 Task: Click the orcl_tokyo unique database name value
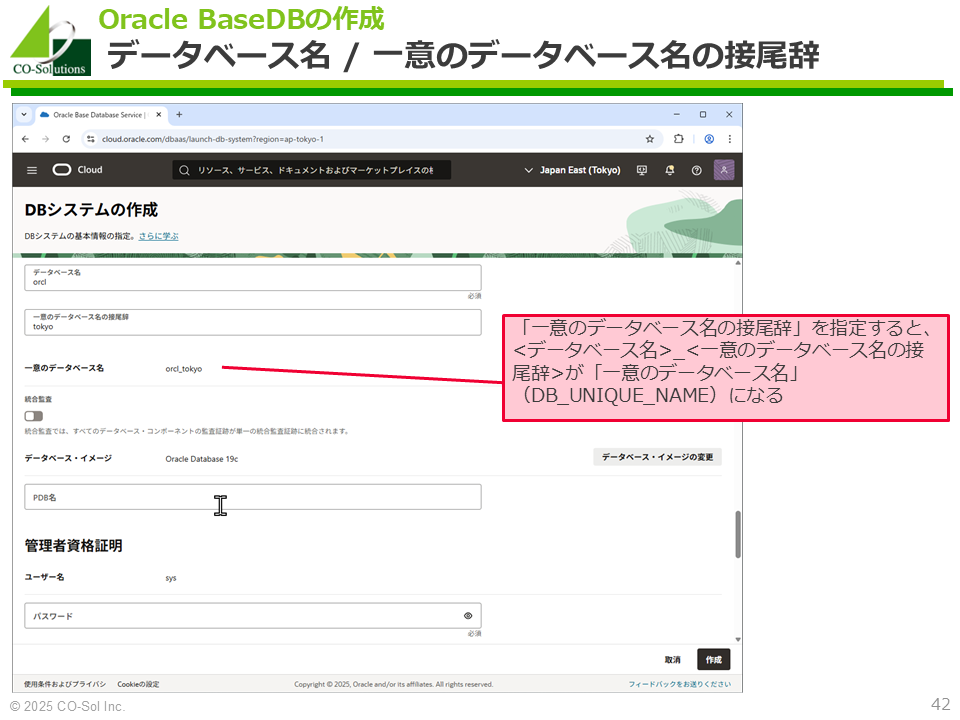coord(184,369)
